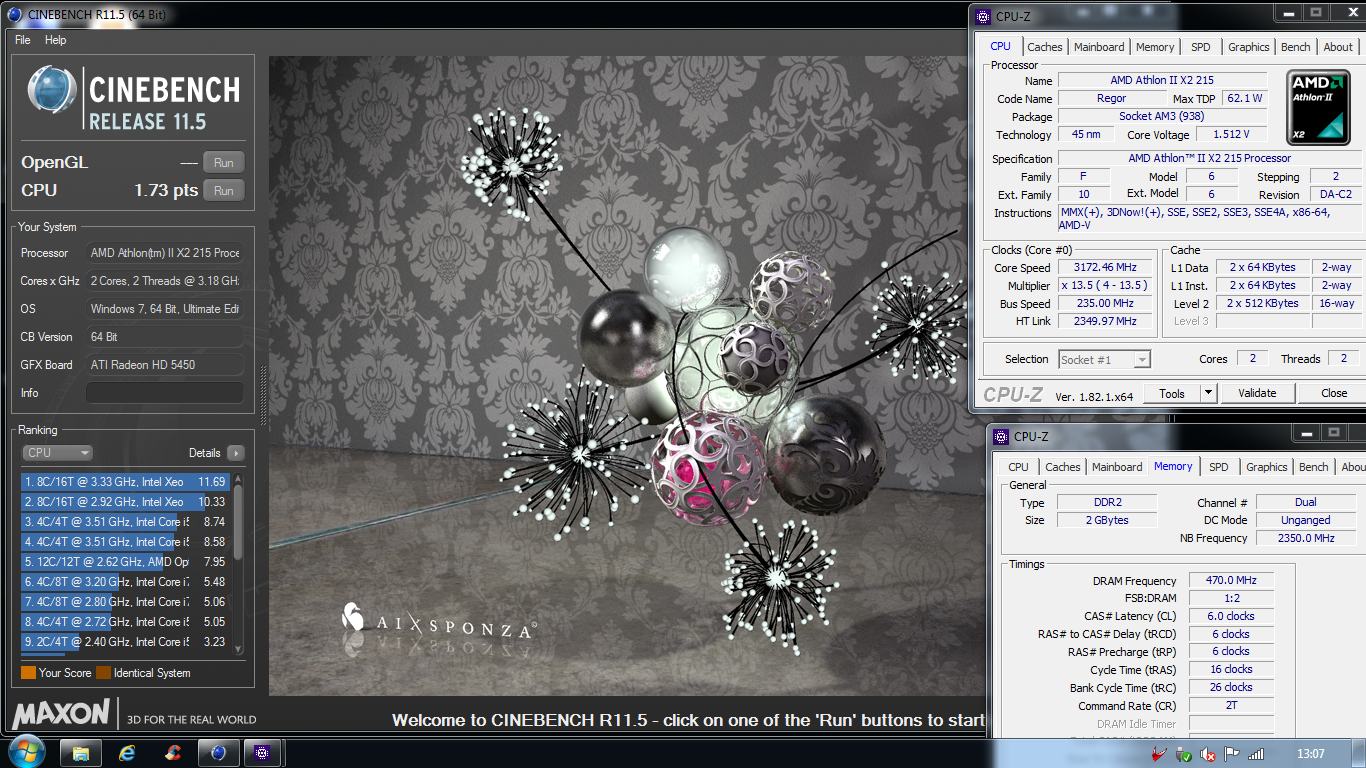
Task: Minimize the lower CPU-Z Memory window
Action: pos(1305,432)
